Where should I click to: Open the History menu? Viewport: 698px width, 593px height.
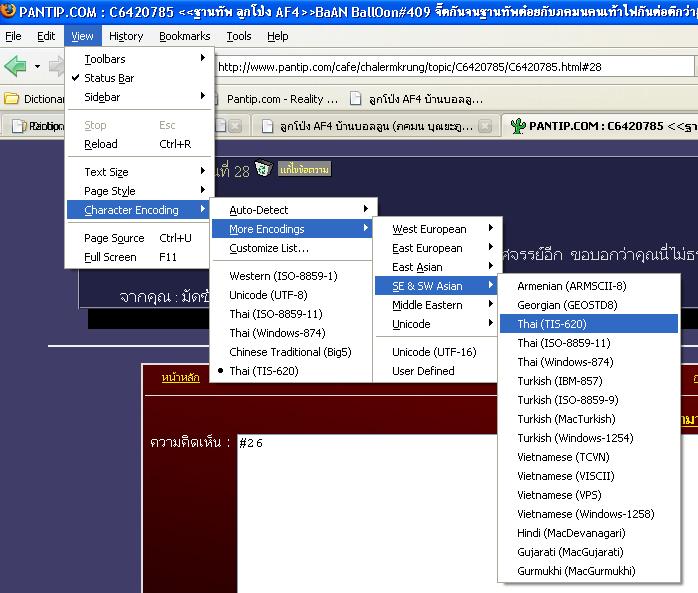pyautogui.click(x=126, y=36)
